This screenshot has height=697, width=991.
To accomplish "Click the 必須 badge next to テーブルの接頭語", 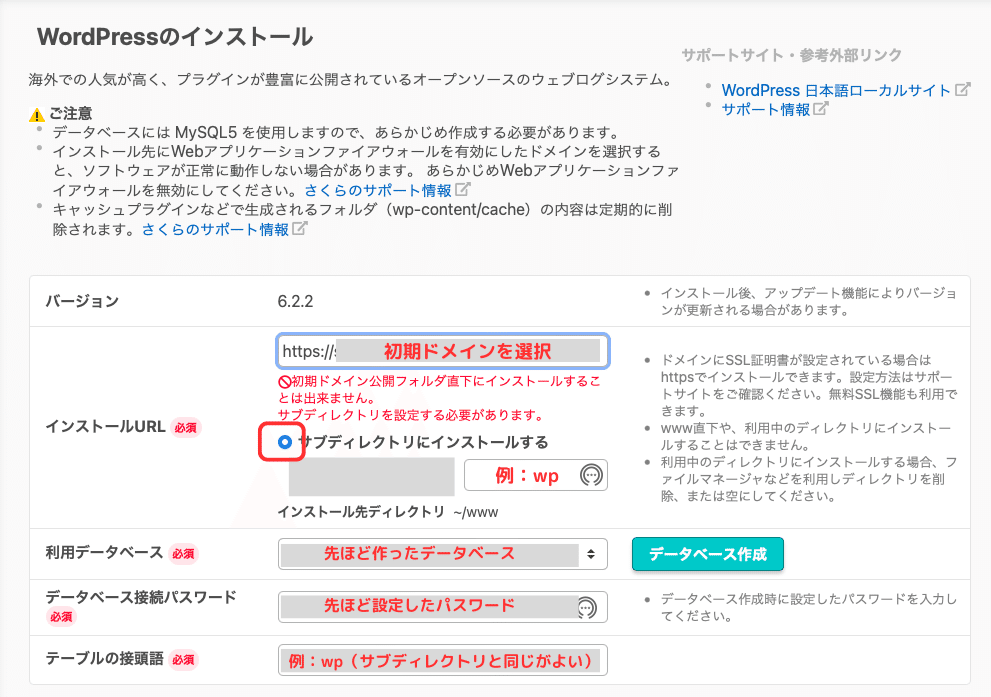I will (x=183, y=660).
